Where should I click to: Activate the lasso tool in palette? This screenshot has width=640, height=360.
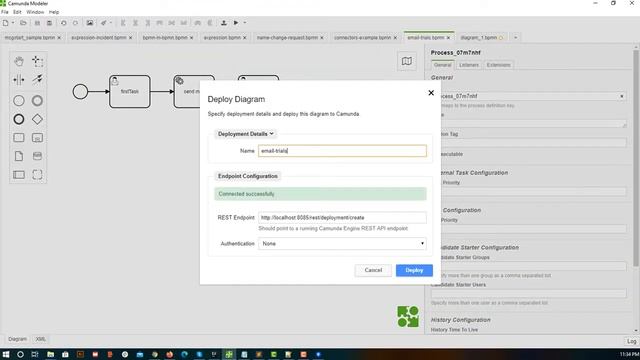(37, 61)
